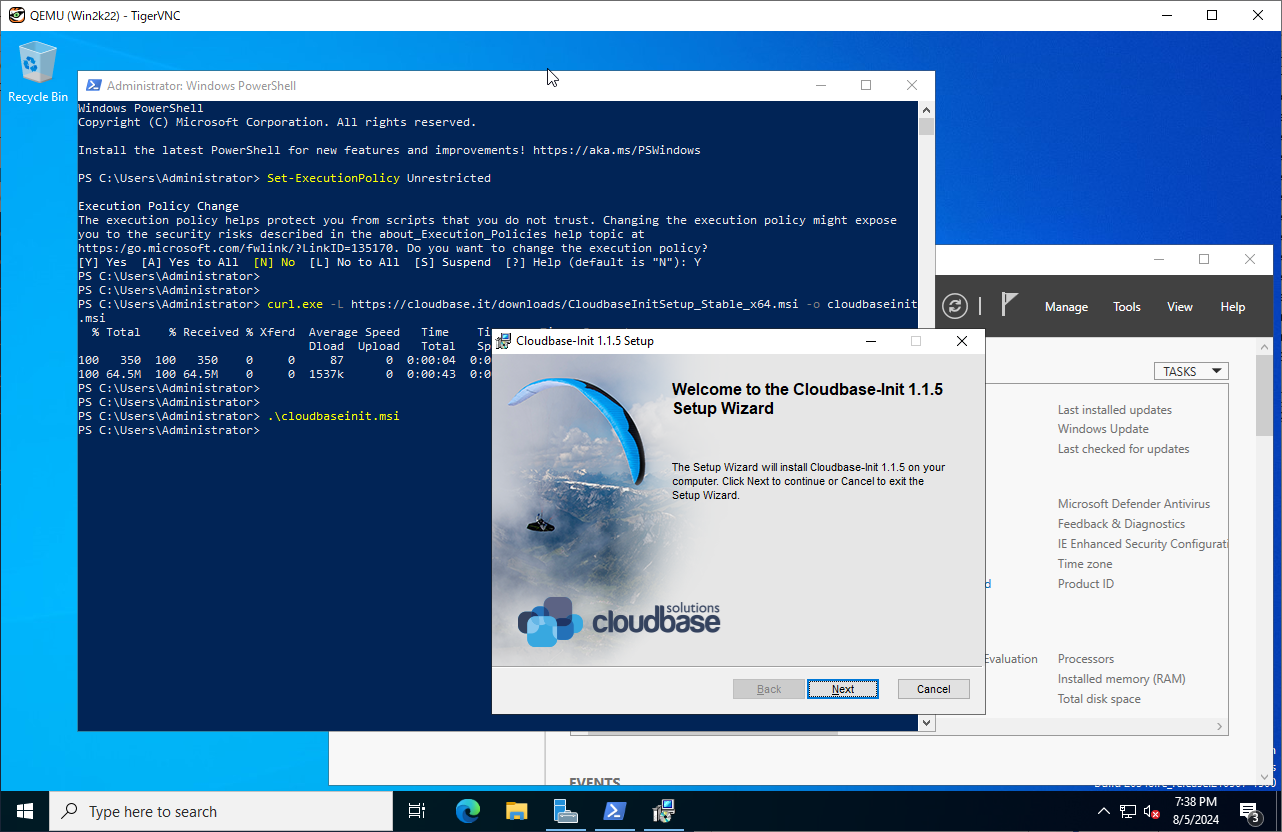Click the muted volume tray icon
The height and width of the screenshot is (832, 1282).
[1152, 811]
